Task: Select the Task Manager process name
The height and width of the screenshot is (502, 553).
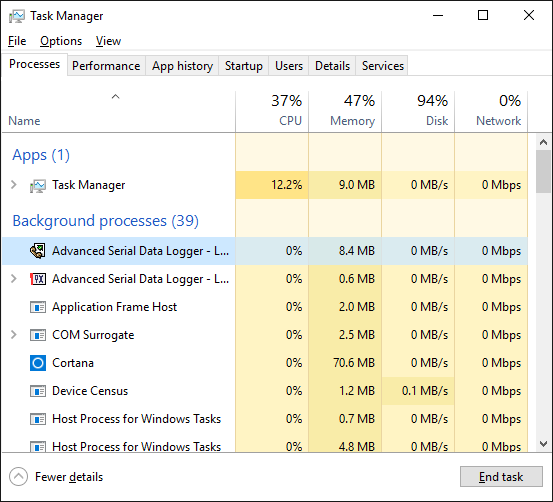Action: pyautogui.click(x=89, y=185)
